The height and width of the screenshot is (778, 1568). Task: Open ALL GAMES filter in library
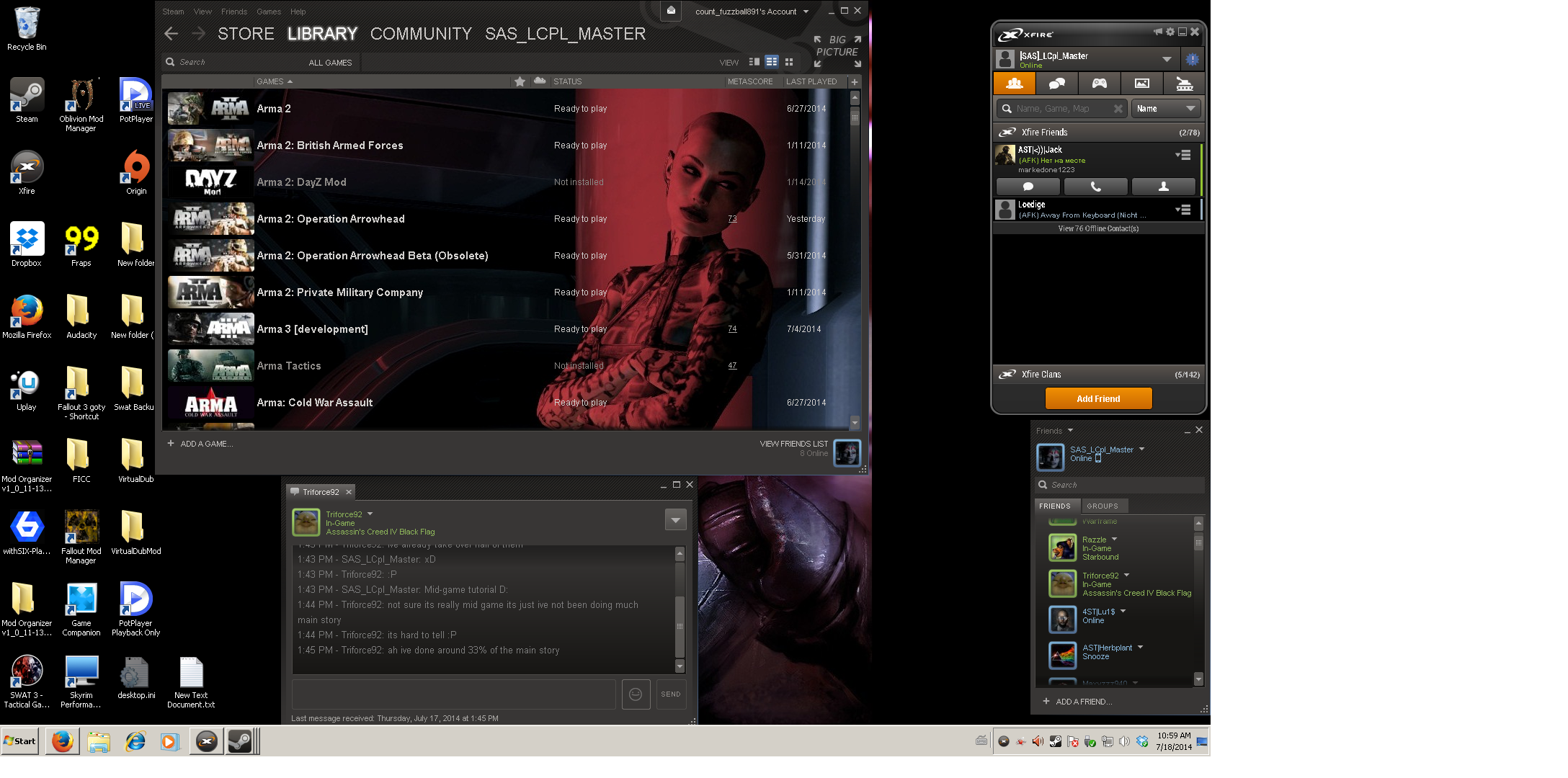click(330, 63)
